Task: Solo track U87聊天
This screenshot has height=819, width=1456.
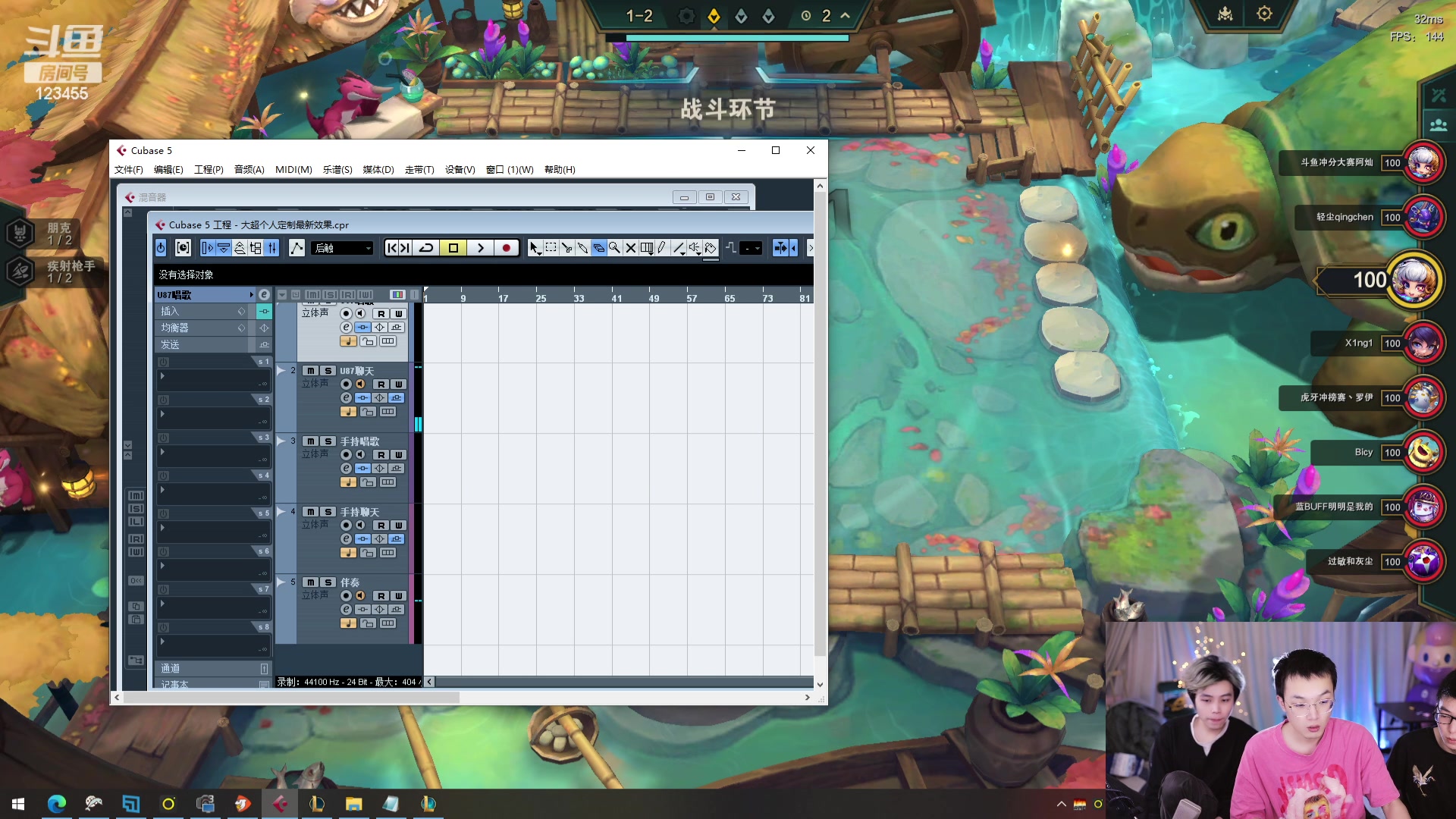Action: [x=328, y=371]
